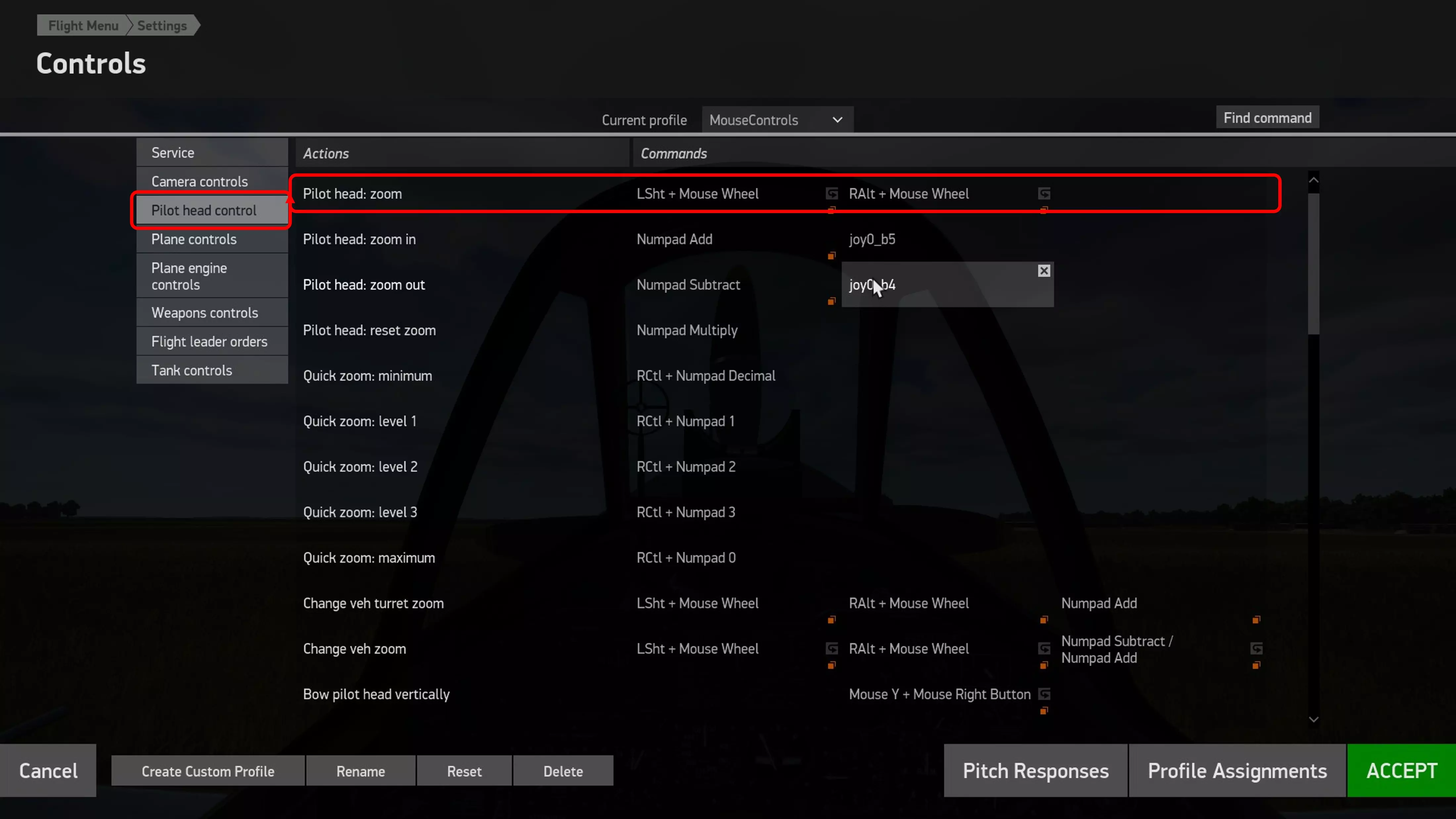Go to Flight Menu breadcrumb

click(83, 25)
